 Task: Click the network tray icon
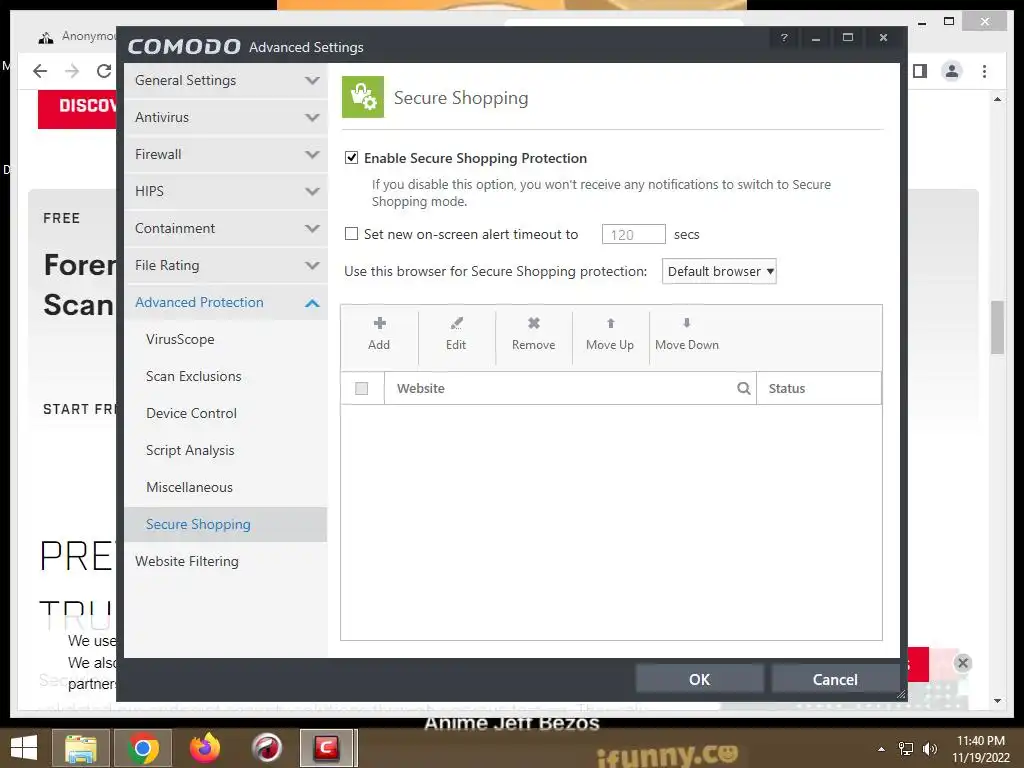tap(906, 749)
